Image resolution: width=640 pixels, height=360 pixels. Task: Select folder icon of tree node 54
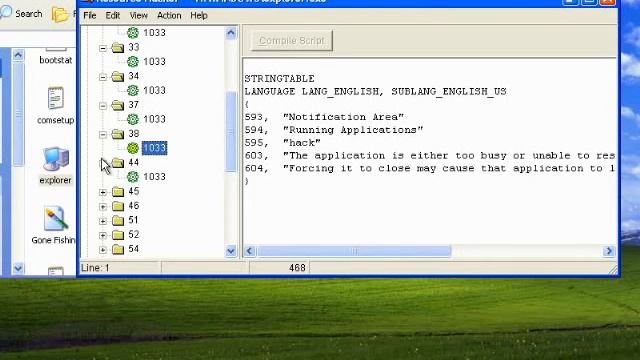(118, 249)
